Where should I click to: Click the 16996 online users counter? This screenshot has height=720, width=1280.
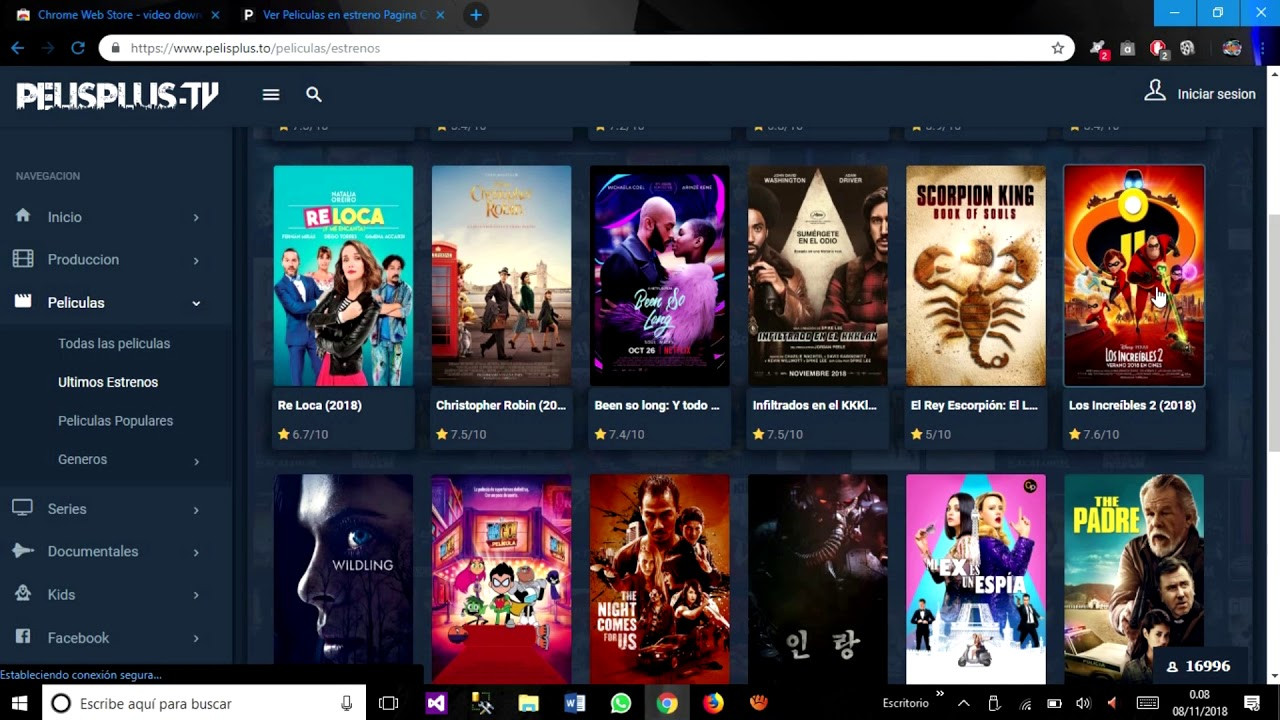tap(1198, 666)
